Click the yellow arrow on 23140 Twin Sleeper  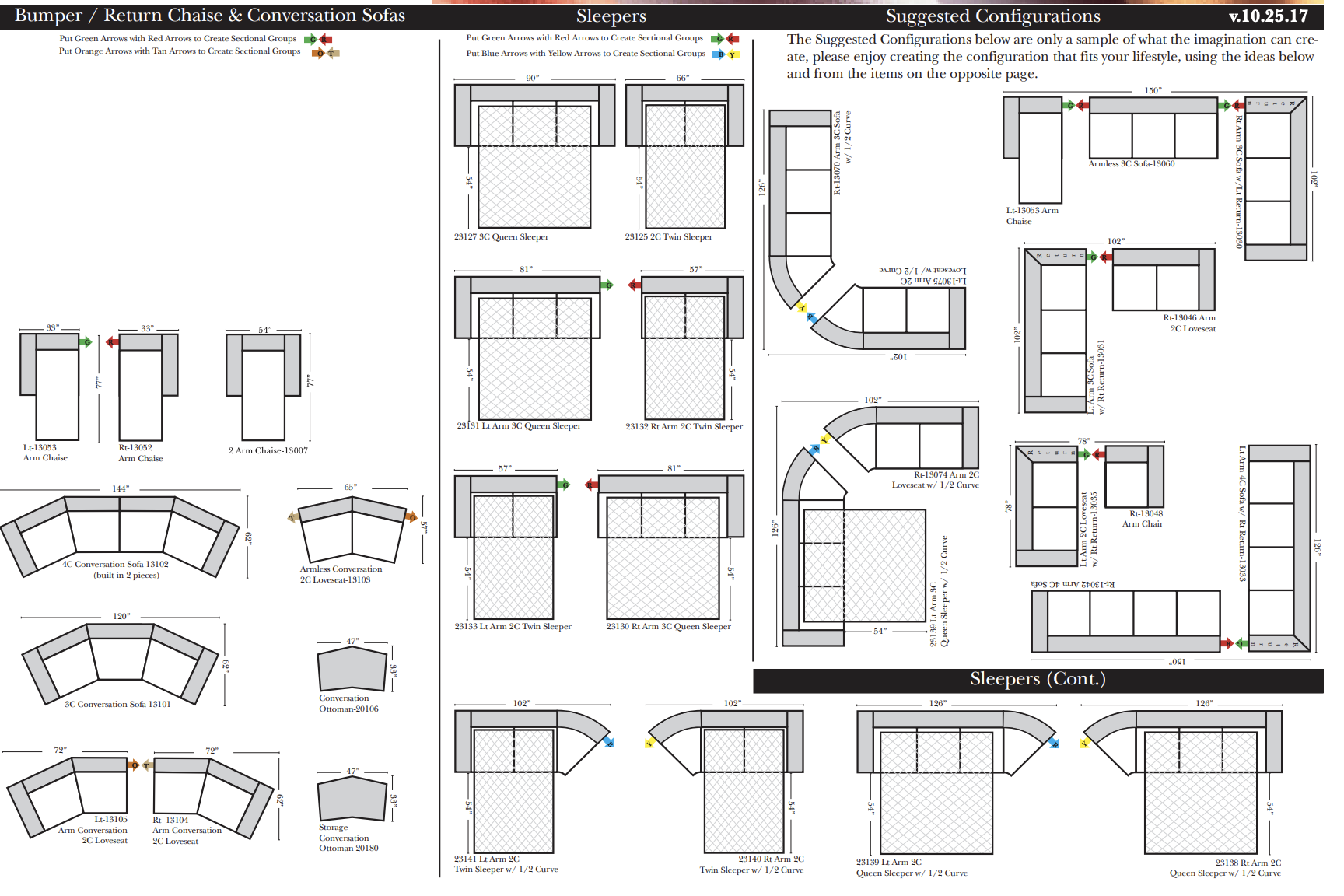pyautogui.click(x=649, y=743)
